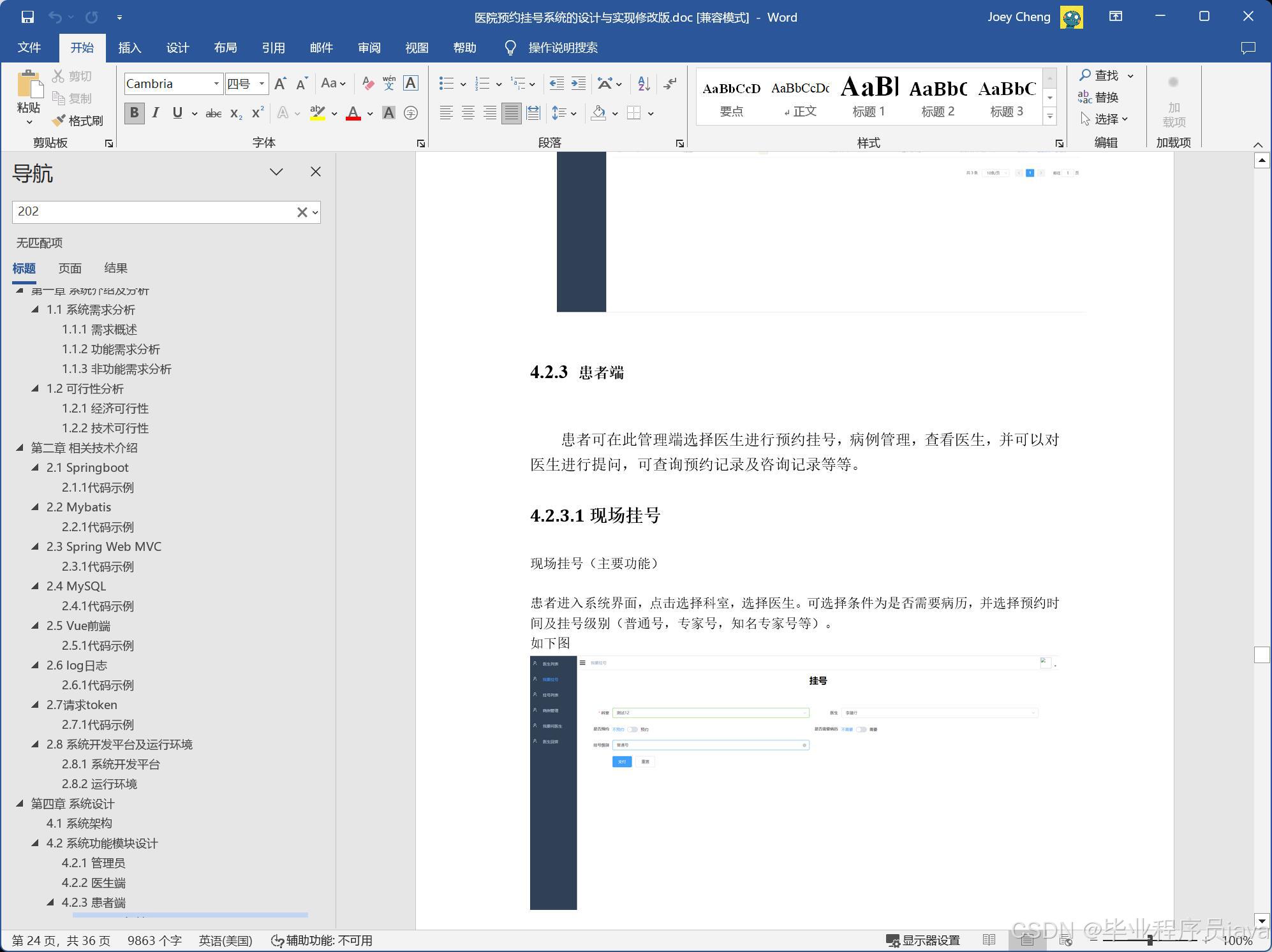Select the Format Painter tool
Screen dimensions: 1272x952
(77, 121)
